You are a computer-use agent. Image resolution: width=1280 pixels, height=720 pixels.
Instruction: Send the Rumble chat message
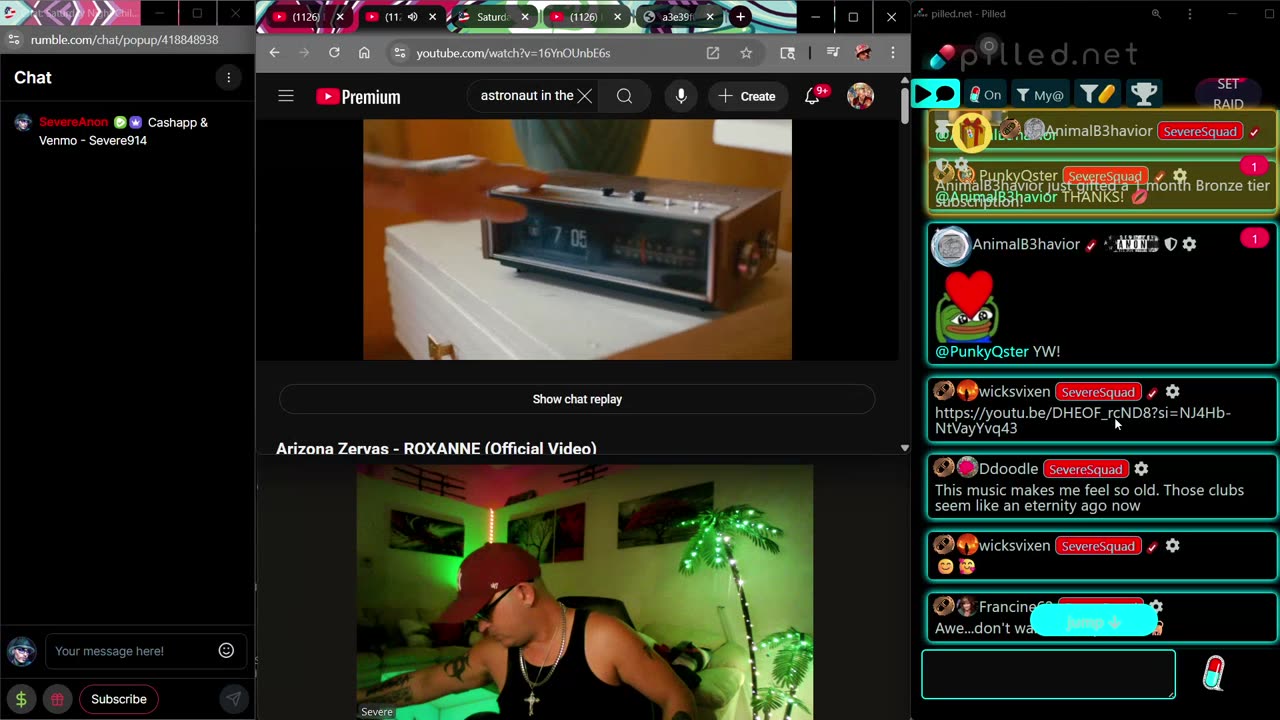pos(233,699)
